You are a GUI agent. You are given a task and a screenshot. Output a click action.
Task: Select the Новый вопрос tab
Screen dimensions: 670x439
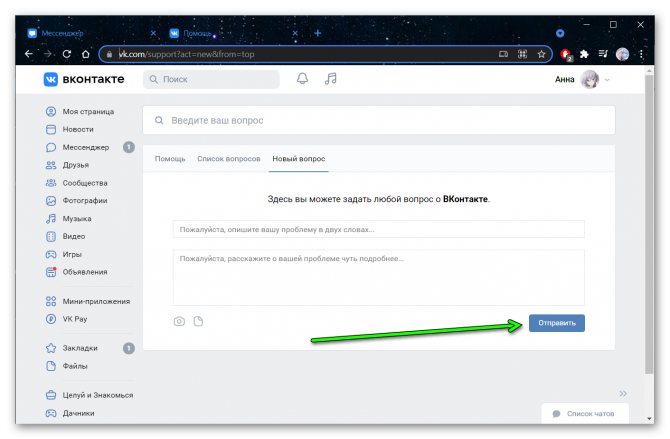pos(299,159)
